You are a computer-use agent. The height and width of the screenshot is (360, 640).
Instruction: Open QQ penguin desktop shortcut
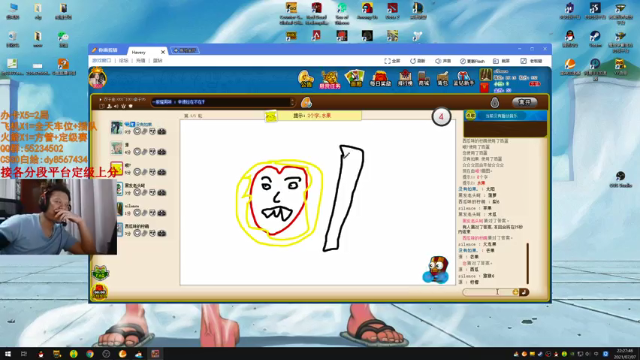(x=570, y=39)
